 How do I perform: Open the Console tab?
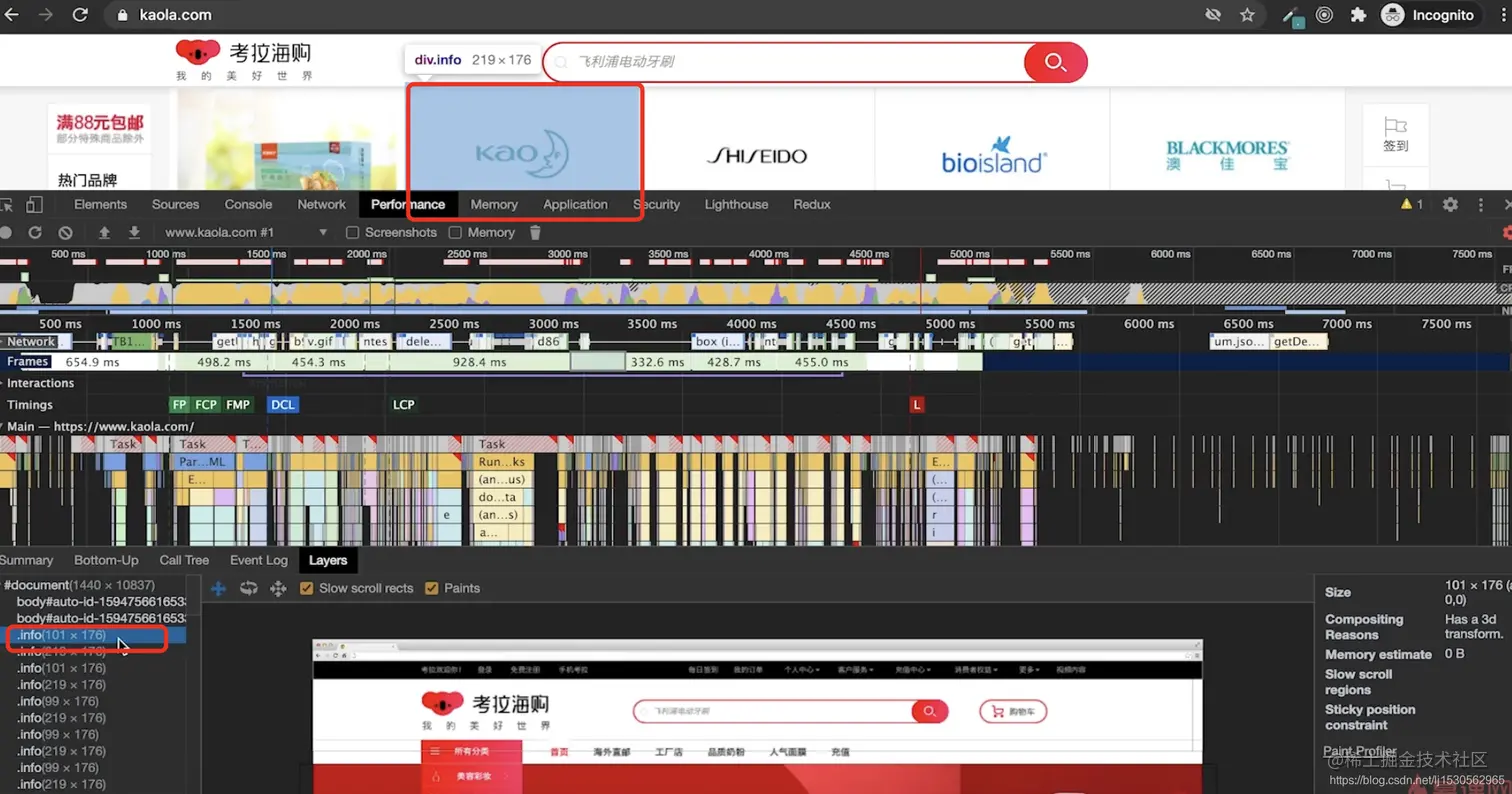click(248, 204)
